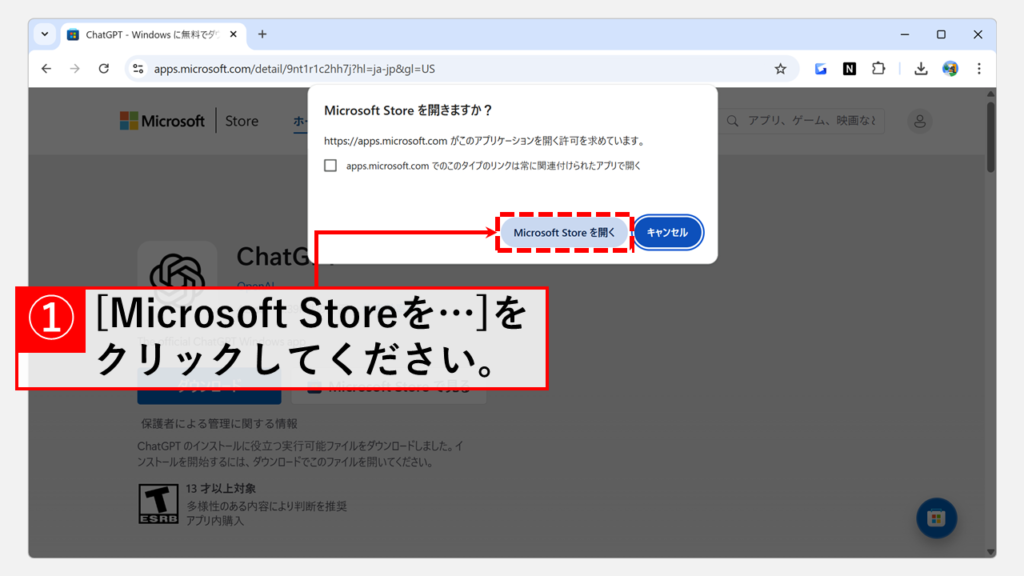Click the floating Microsoft Store badge icon

[936, 519]
